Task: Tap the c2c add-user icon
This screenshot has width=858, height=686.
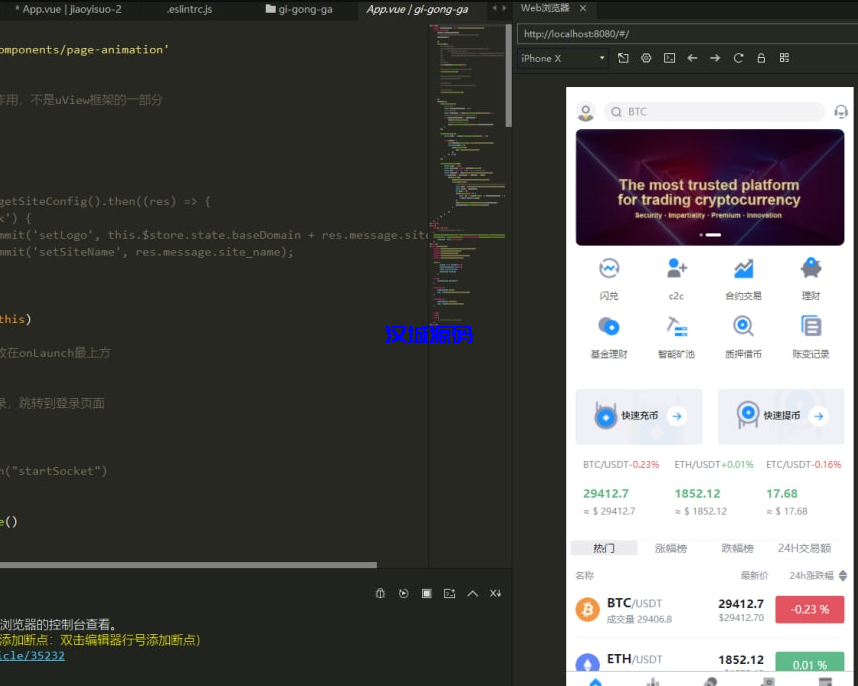Action: (677, 269)
